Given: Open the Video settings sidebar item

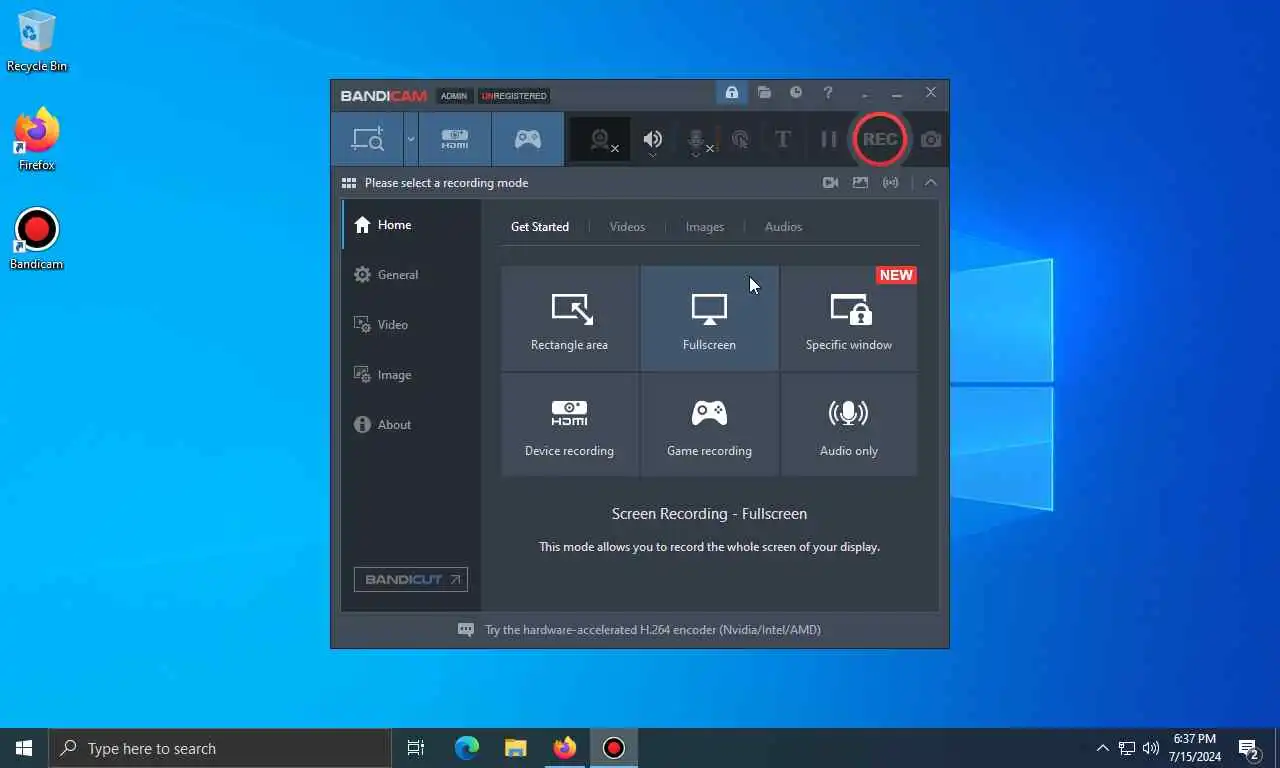Looking at the screenshot, I should pos(411,325).
